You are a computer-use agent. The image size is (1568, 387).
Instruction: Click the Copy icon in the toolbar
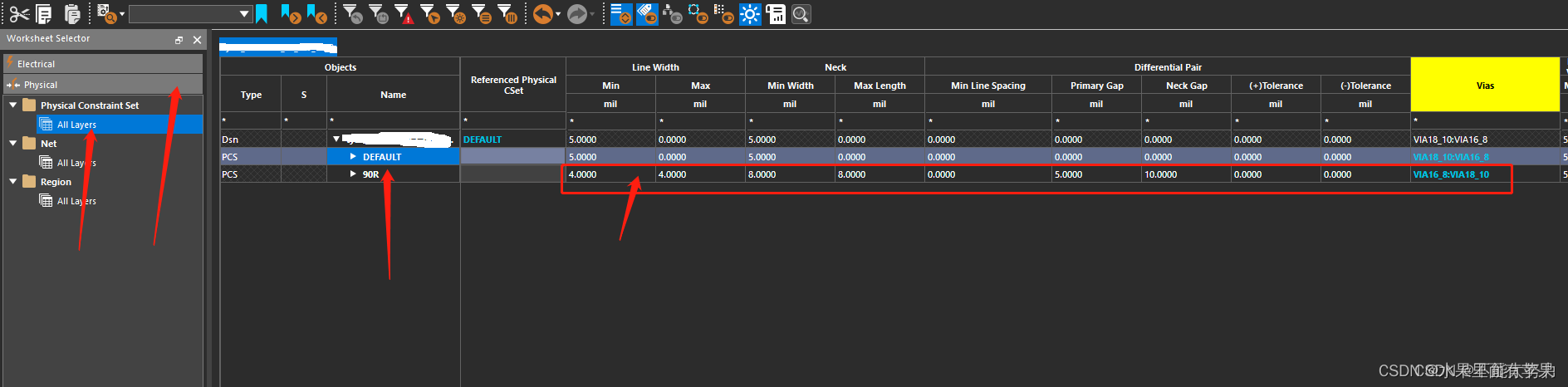[x=44, y=14]
